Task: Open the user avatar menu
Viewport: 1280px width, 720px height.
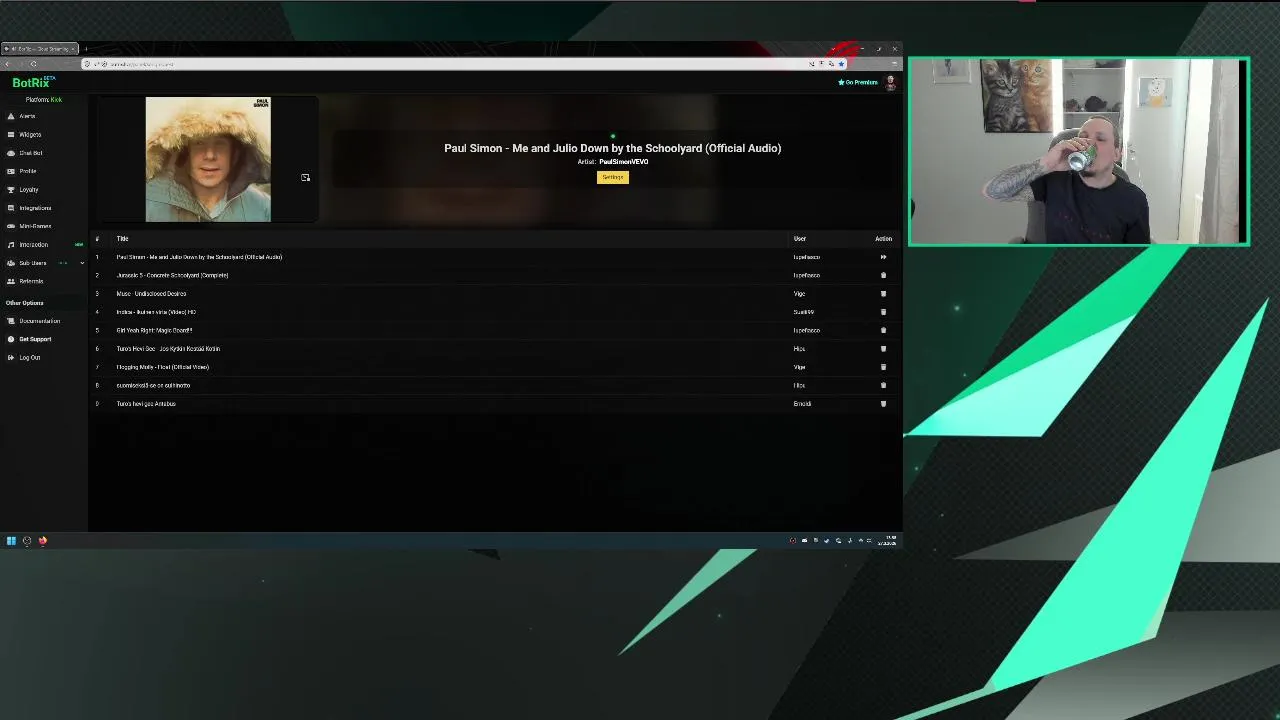Action: tap(890, 83)
